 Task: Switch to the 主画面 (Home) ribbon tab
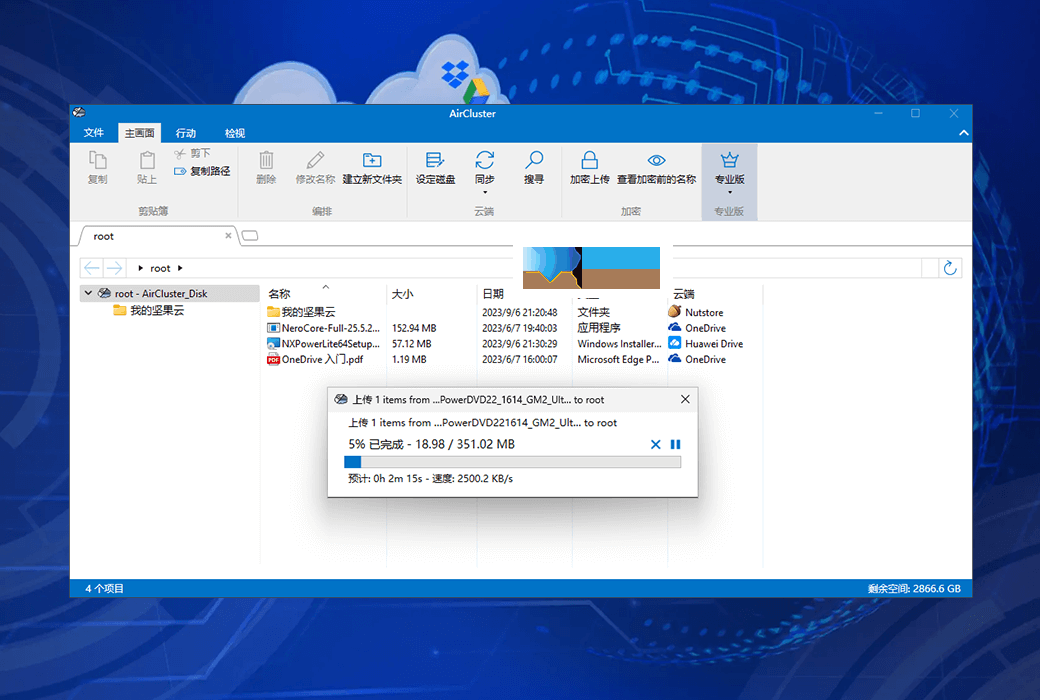coord(139,133)
